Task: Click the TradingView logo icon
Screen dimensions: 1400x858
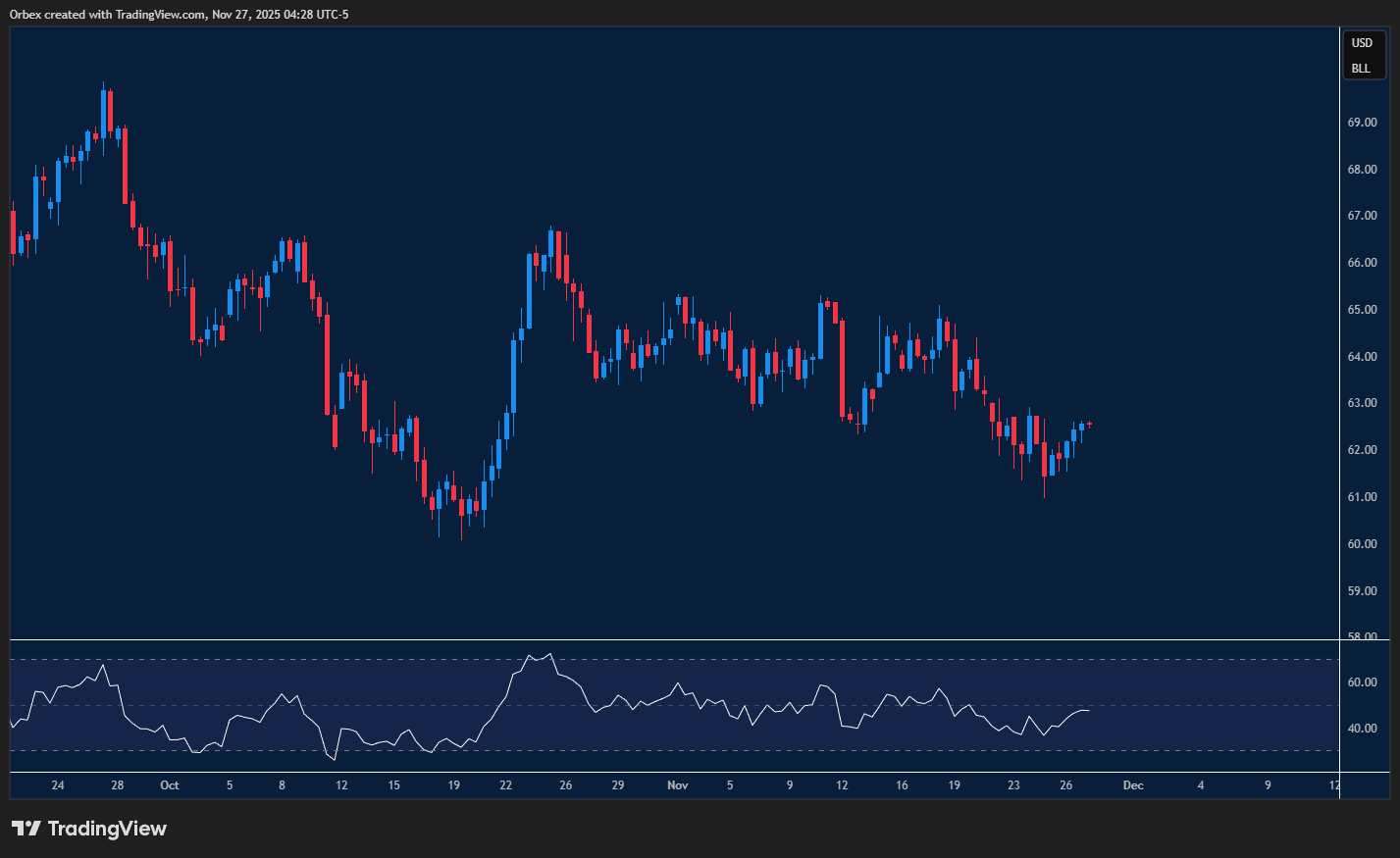Action: tap(26, 829)
